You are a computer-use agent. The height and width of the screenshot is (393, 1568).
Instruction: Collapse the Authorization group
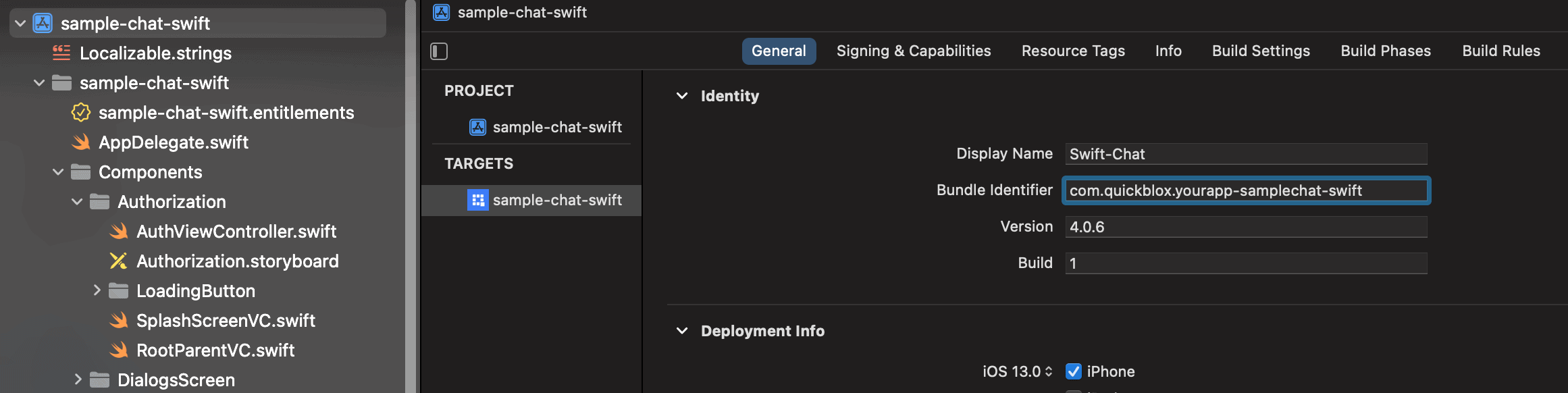pos(77,202)
